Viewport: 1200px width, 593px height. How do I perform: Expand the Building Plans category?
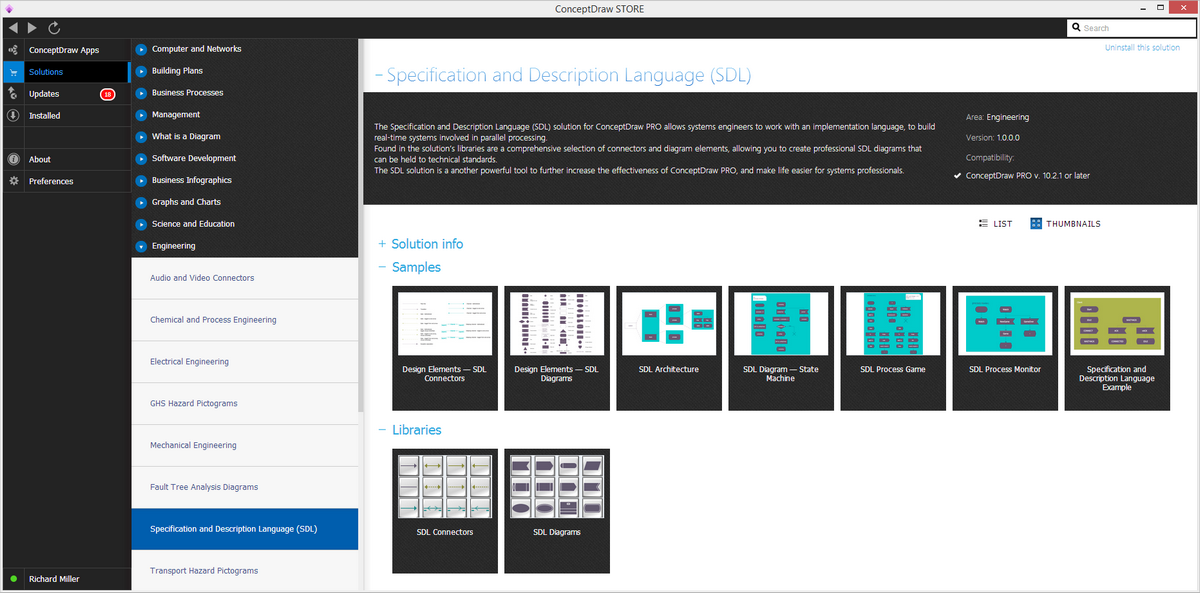point(142,71)
